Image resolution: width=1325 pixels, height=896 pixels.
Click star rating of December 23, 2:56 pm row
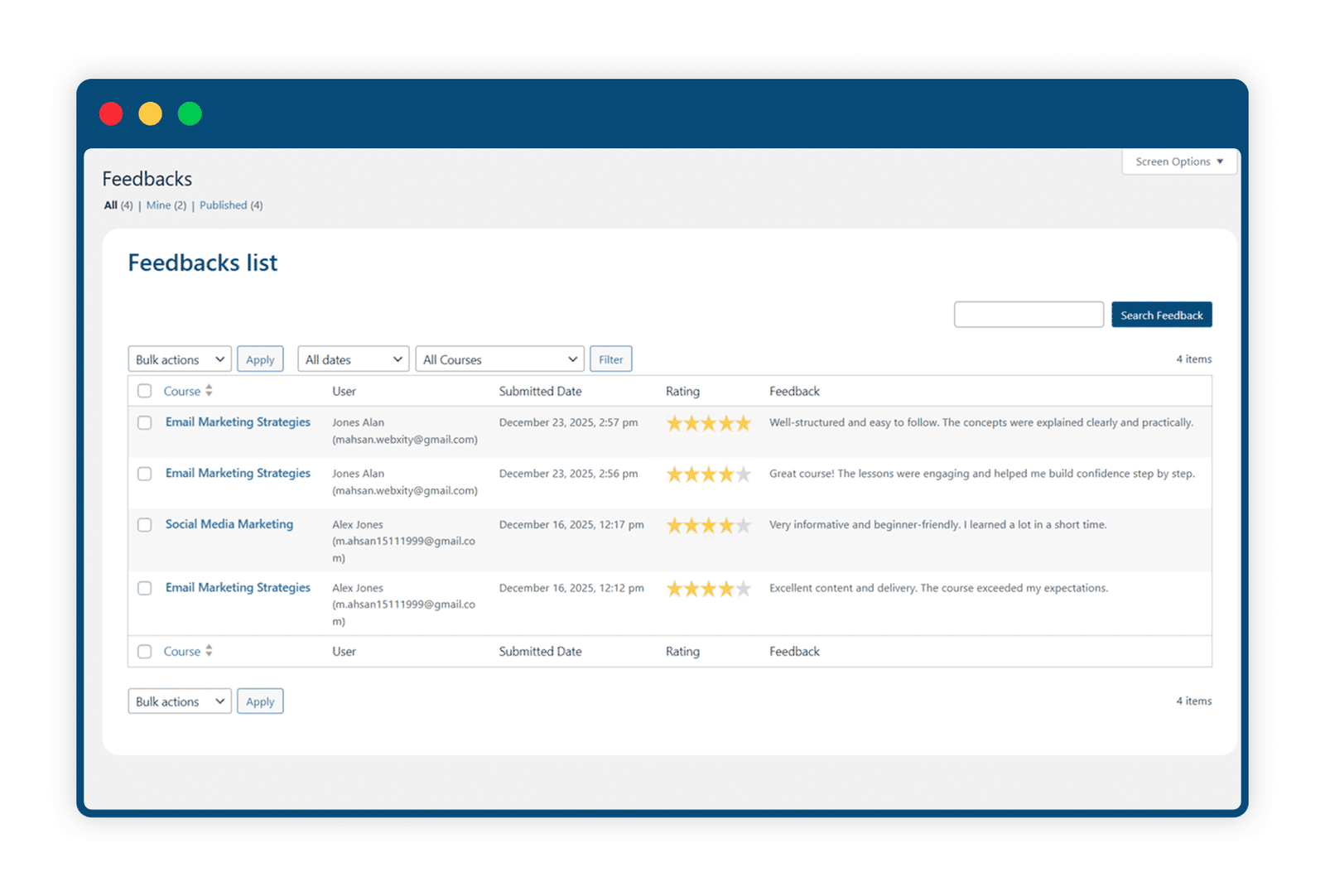[709, 474]
